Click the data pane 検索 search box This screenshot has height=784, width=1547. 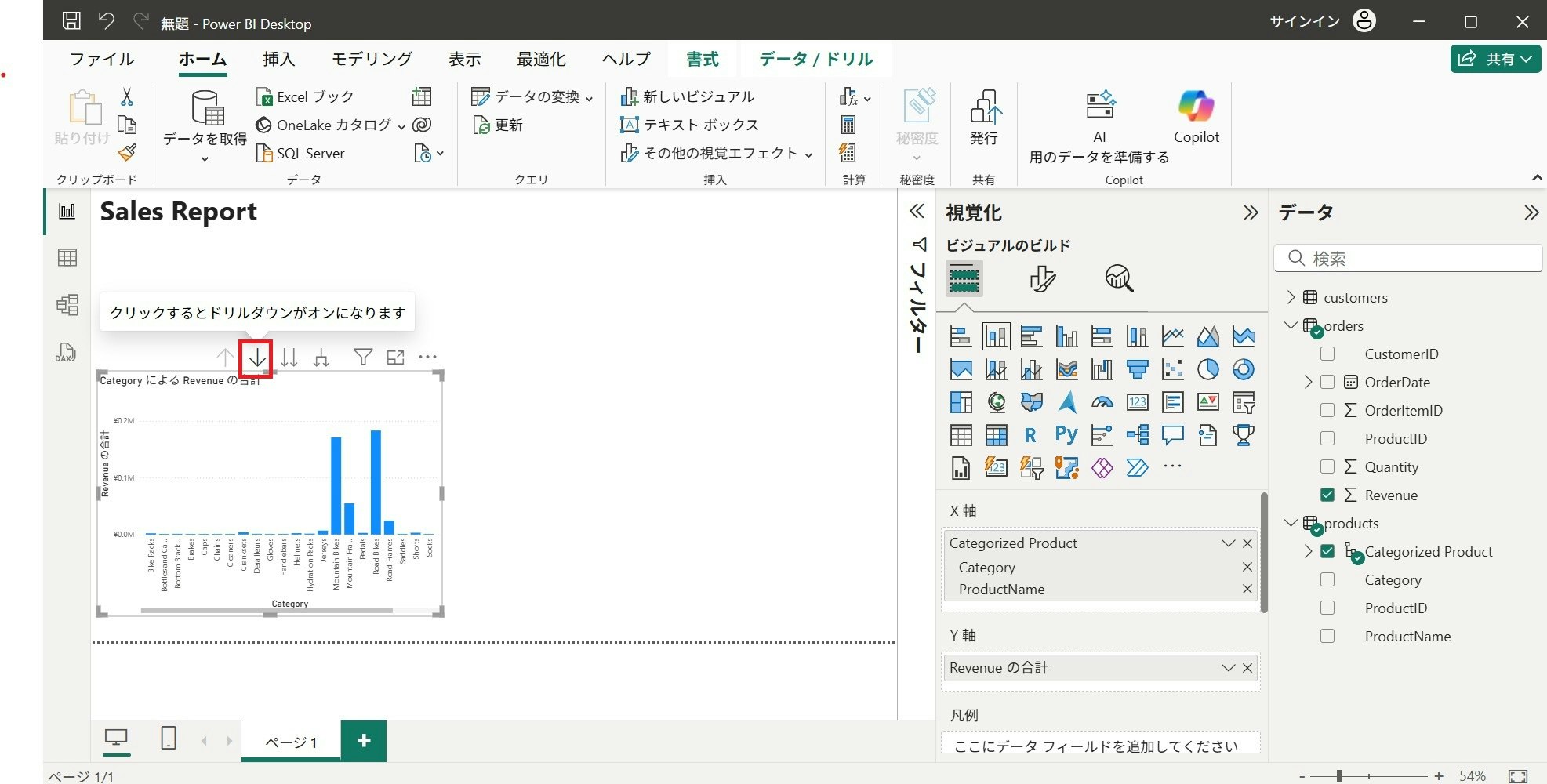point(1408,258)
